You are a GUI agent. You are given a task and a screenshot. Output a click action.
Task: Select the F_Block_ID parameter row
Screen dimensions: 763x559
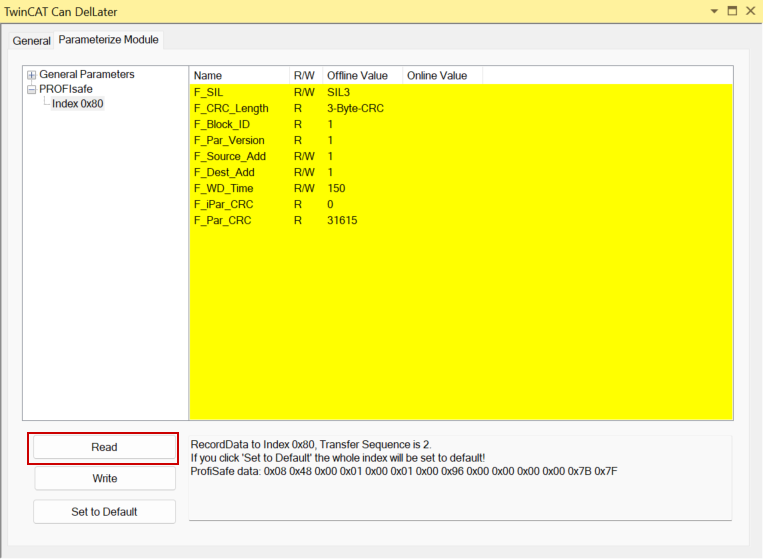click(461, 125)
